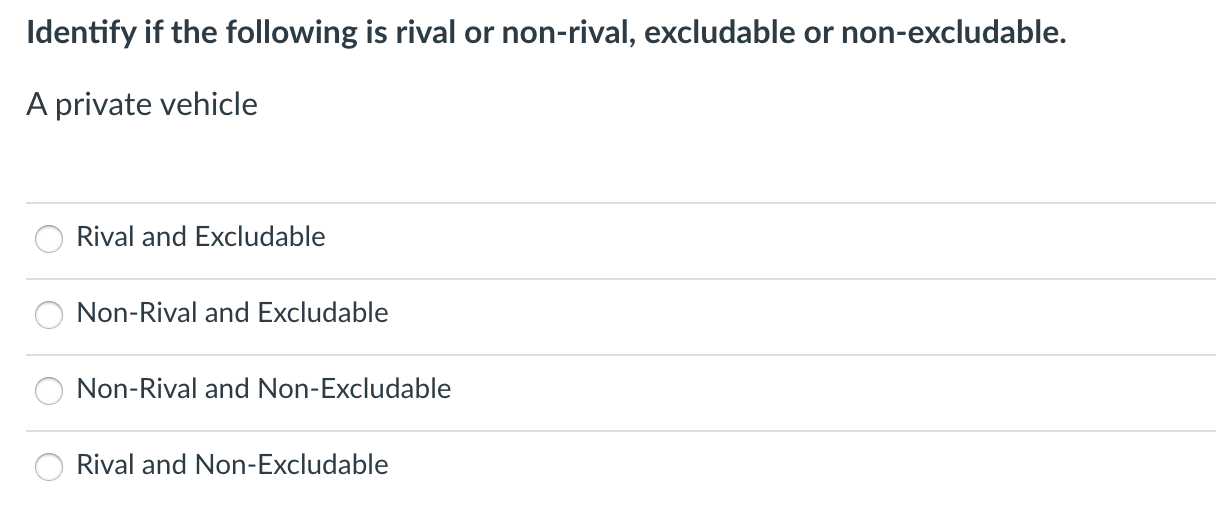
Task: Click the "A private vehicle" prompt text
Action: click(142, 104)
